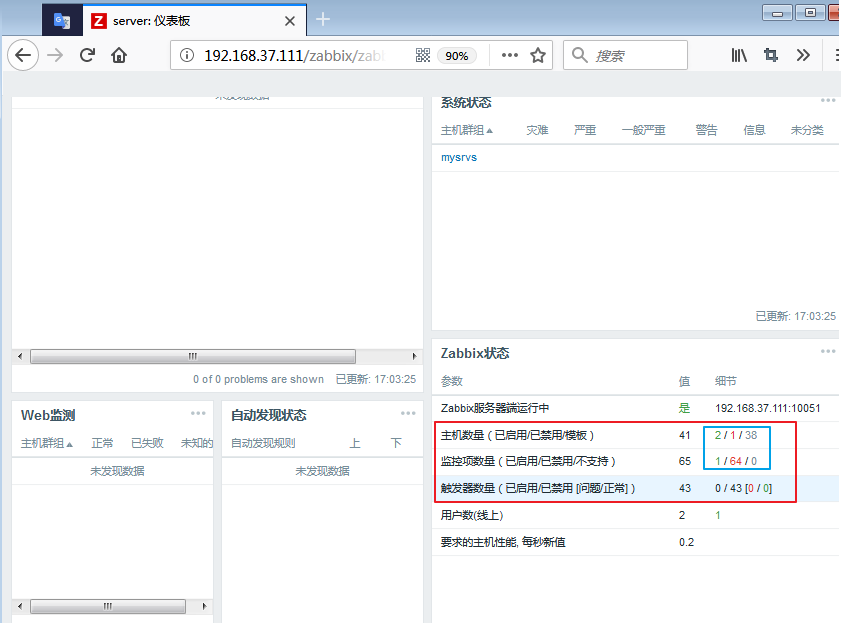The height and width of the screenshot is (623, 841).
Task: Sort 系统状态 table by 主机群组 header
Action: point(466,131)
